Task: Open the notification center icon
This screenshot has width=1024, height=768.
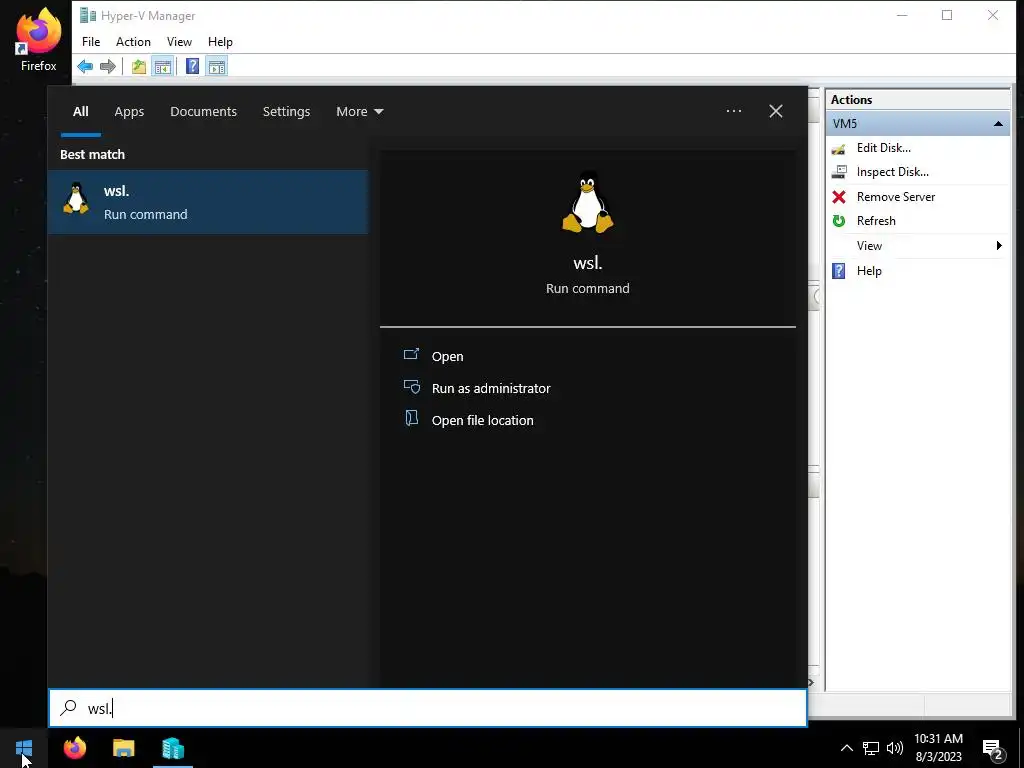Action: pyautogui.click(x=993, y=749)
